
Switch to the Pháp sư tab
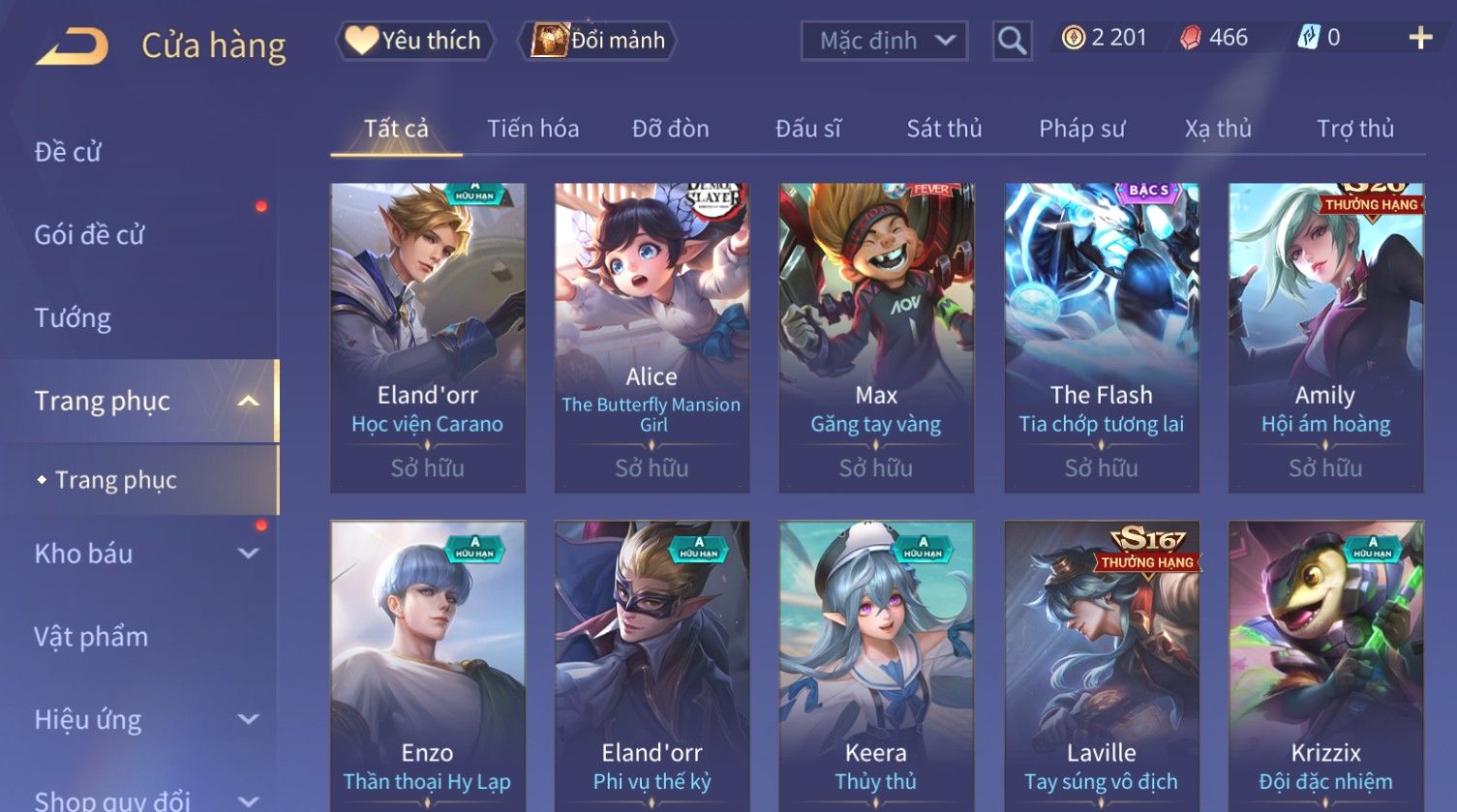pos(1081,129)
